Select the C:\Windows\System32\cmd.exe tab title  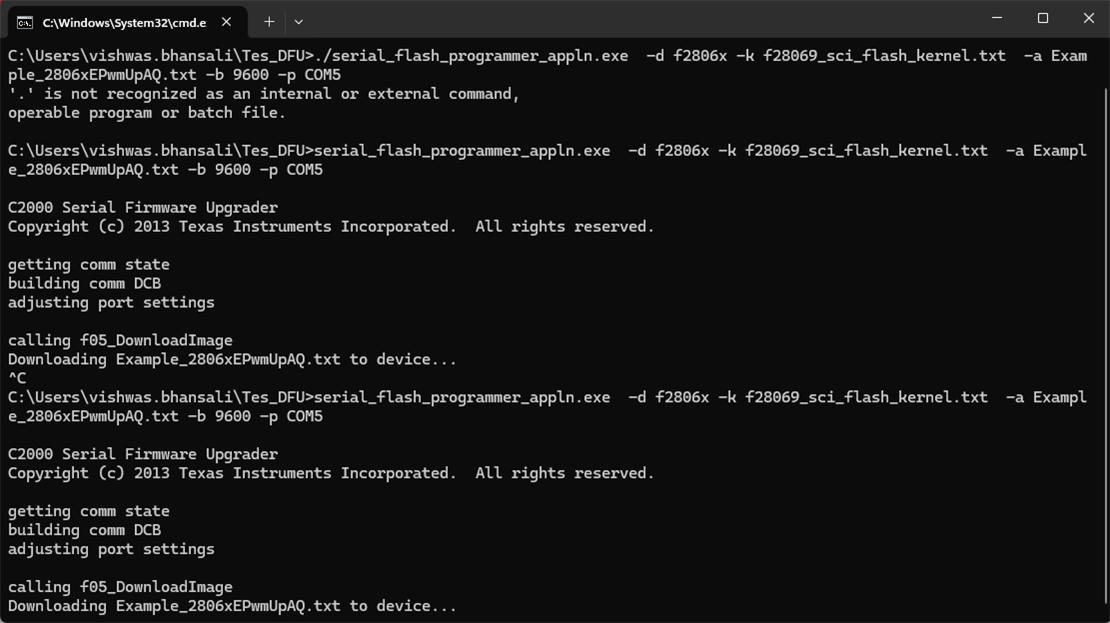(124, 22)
